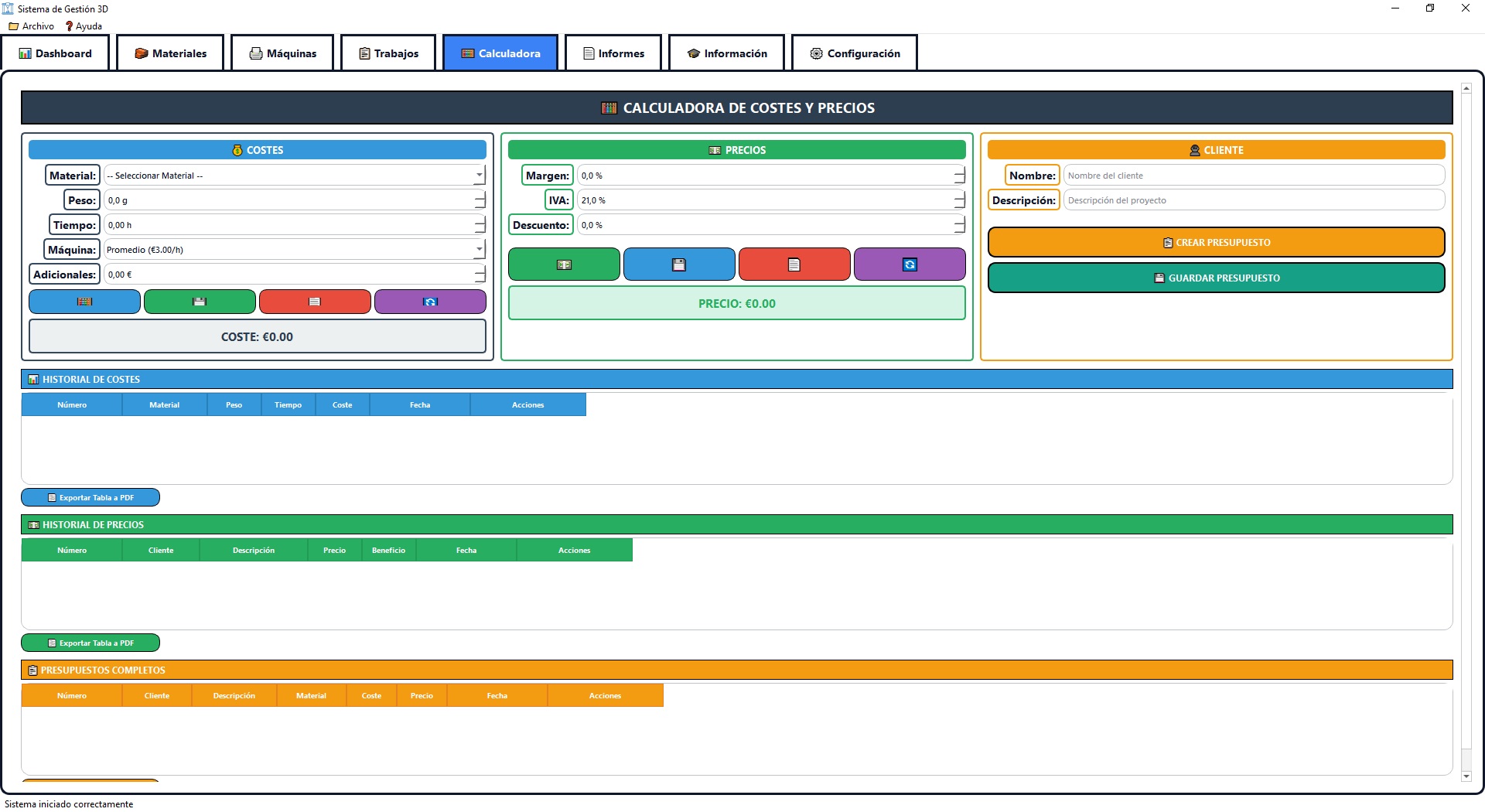
Task: Click the red document button in Precios
Action: pyautogui.click(x=794, y=264)
